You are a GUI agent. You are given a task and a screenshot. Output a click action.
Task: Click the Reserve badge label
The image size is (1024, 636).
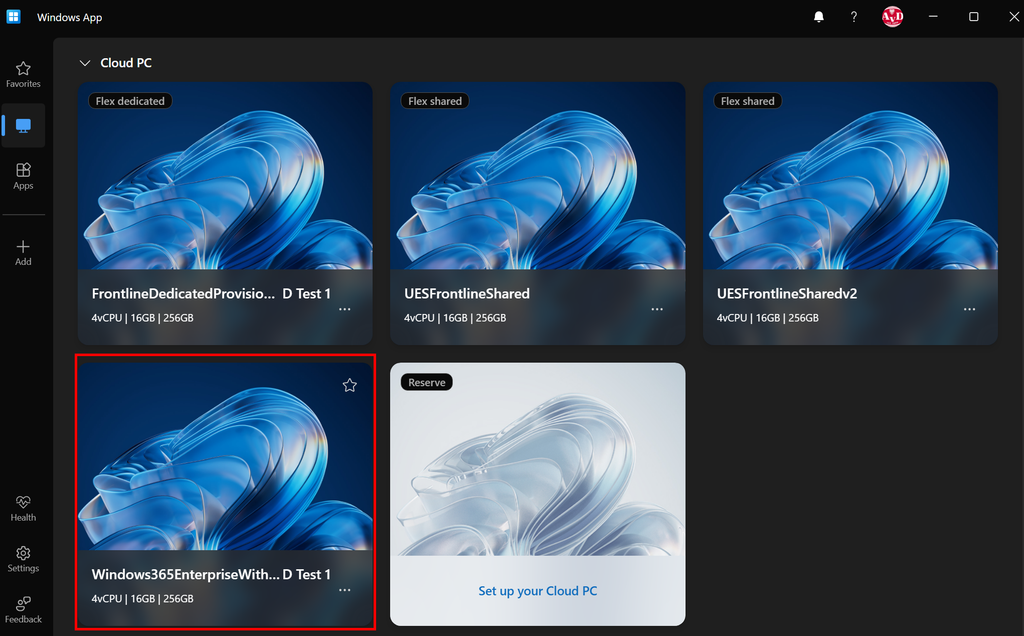tap(427, 383)
